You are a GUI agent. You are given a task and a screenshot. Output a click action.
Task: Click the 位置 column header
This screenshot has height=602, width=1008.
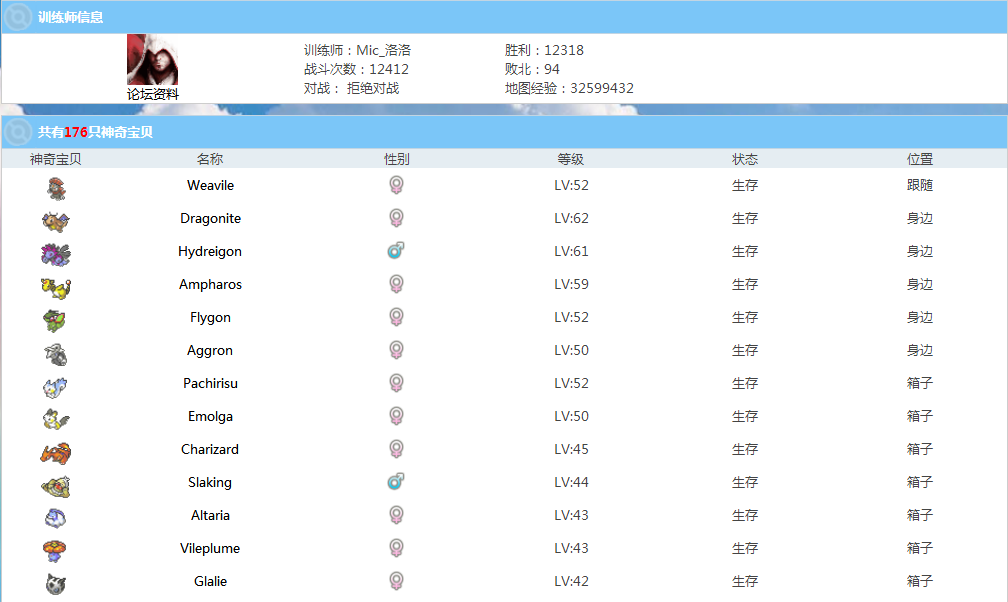(x=920, y=159)
